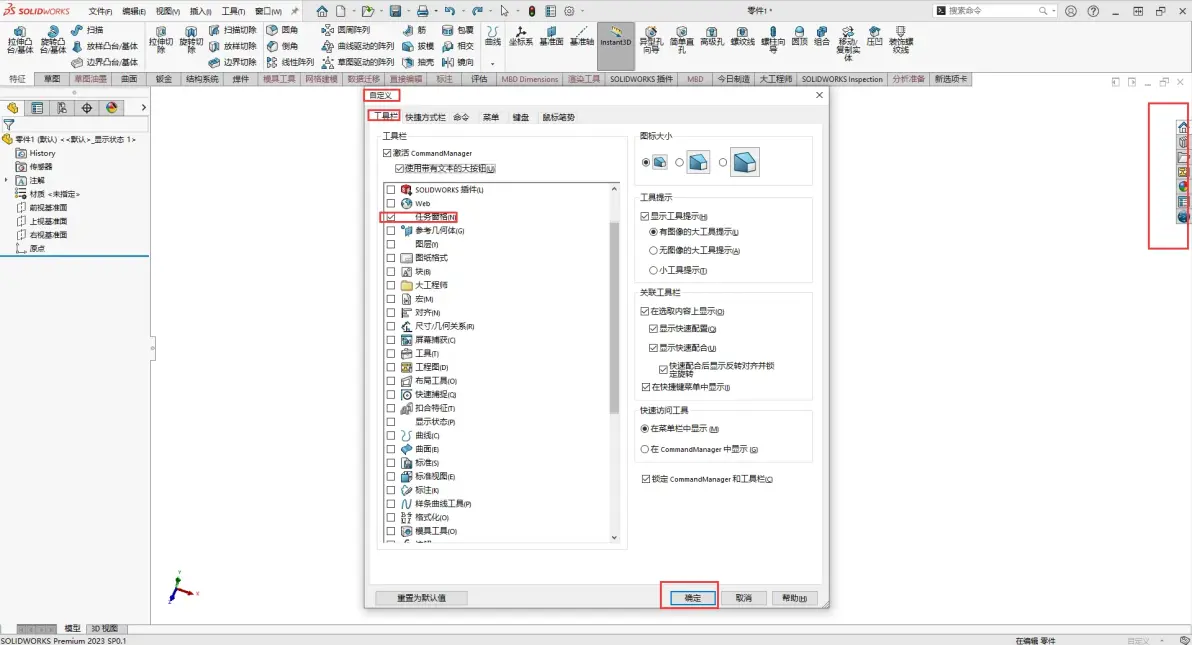Click the 筋 rib tool
Screen dimensions: 1192x645
415,30
